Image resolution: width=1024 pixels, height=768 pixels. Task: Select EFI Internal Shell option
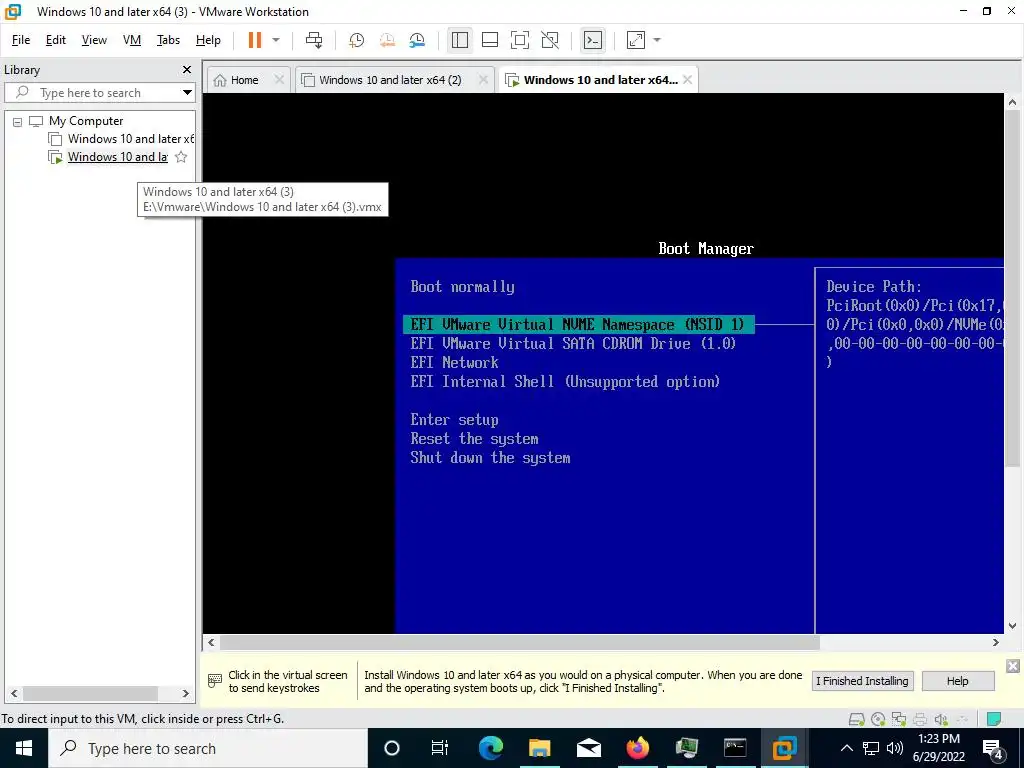[565, 381]
